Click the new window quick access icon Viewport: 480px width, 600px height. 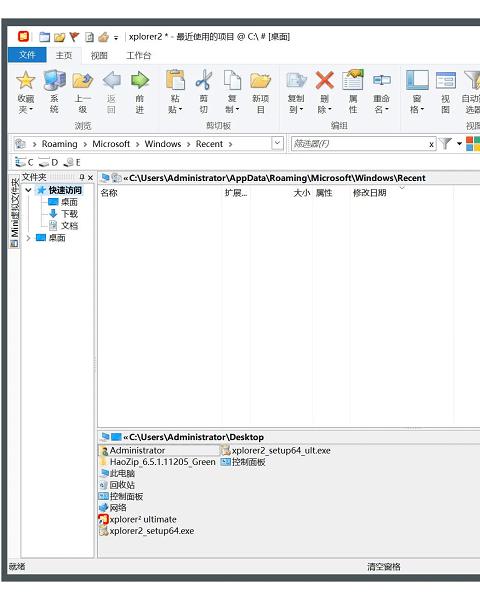click(x=44, y=37)
